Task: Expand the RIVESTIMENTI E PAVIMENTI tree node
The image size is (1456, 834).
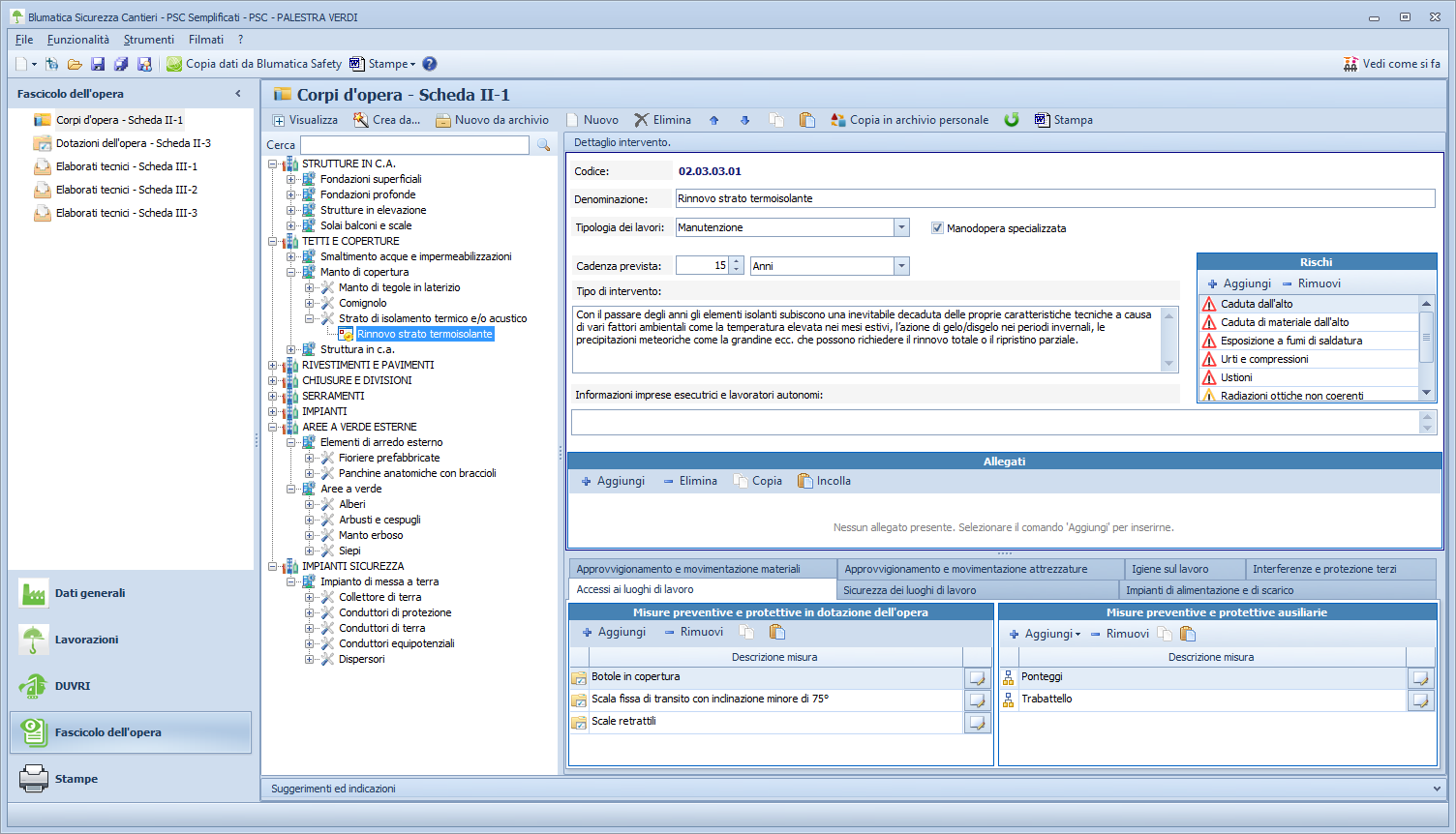Action: [273, 365]
